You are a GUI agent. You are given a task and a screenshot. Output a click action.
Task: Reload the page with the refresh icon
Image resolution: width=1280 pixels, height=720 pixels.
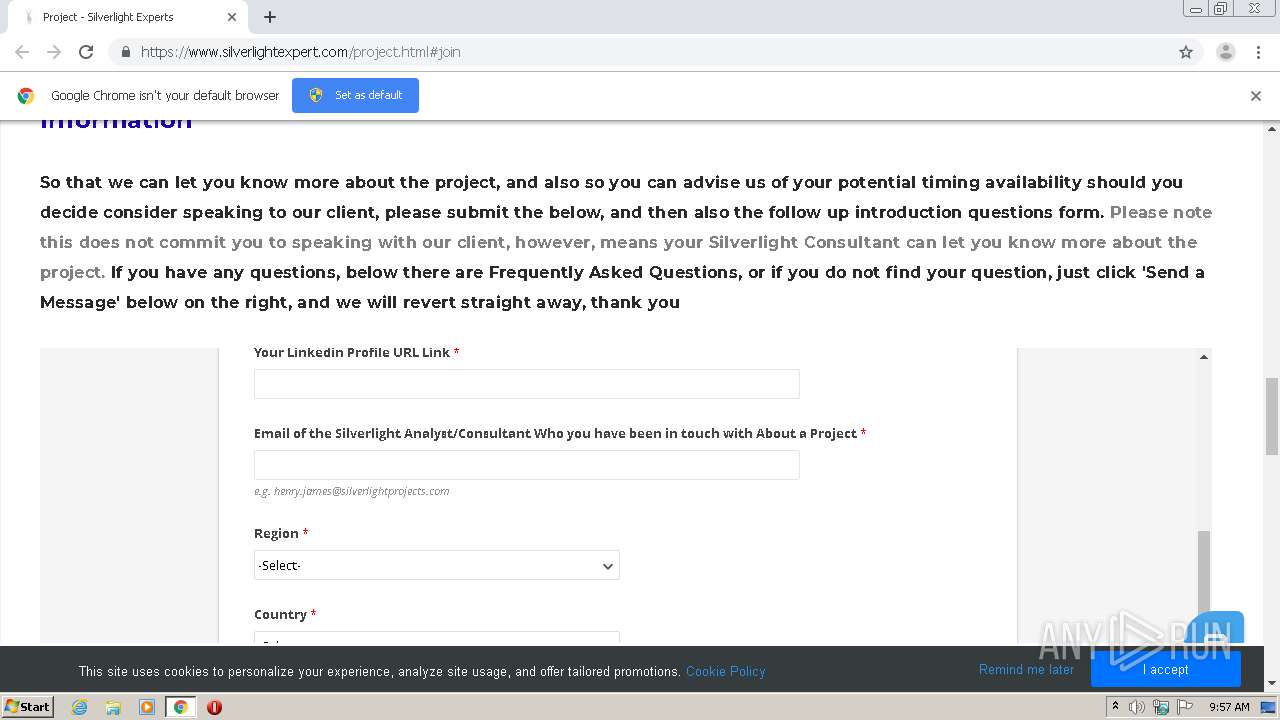86,52
